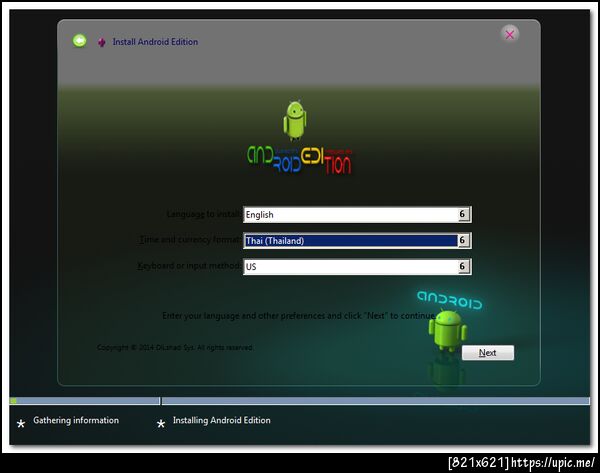Screen dimensions: 600x473
Task: Close the installer with the pink X
Action: point(509,34)
